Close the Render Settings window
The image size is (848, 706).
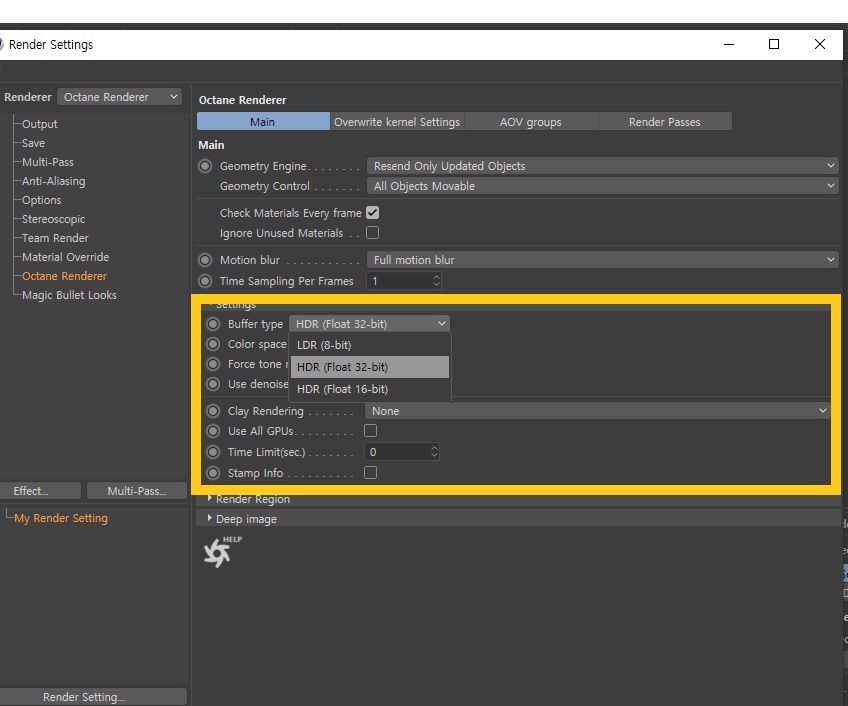820,44
